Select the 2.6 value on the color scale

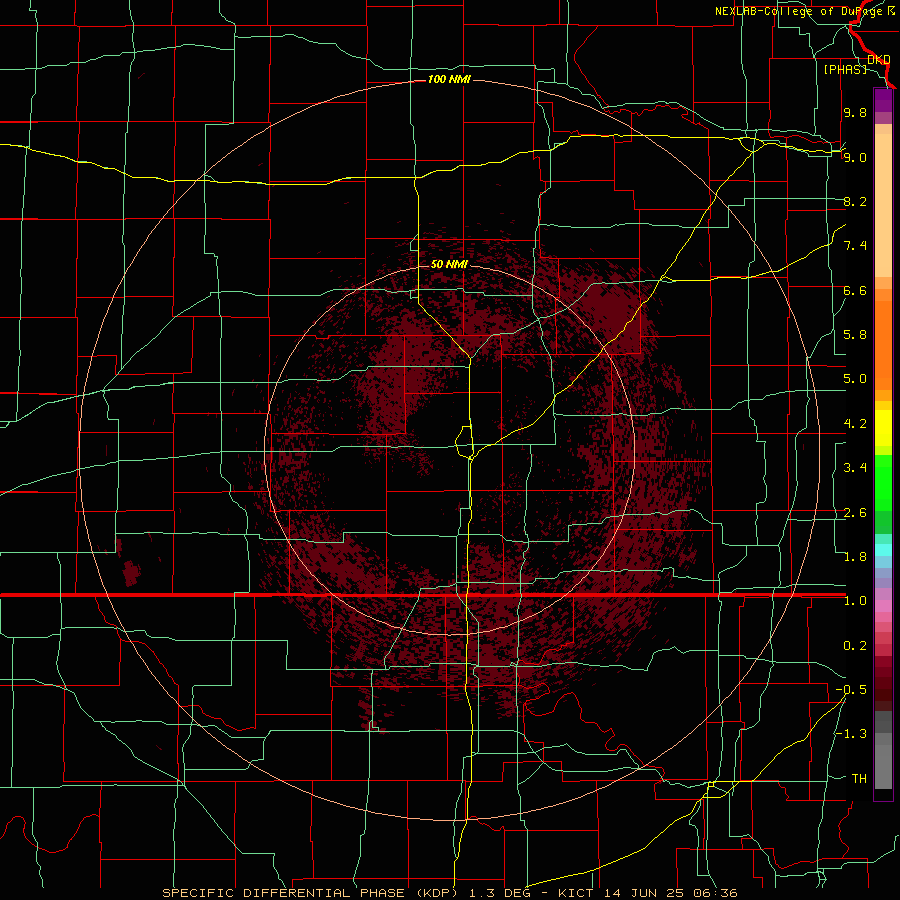855,513
